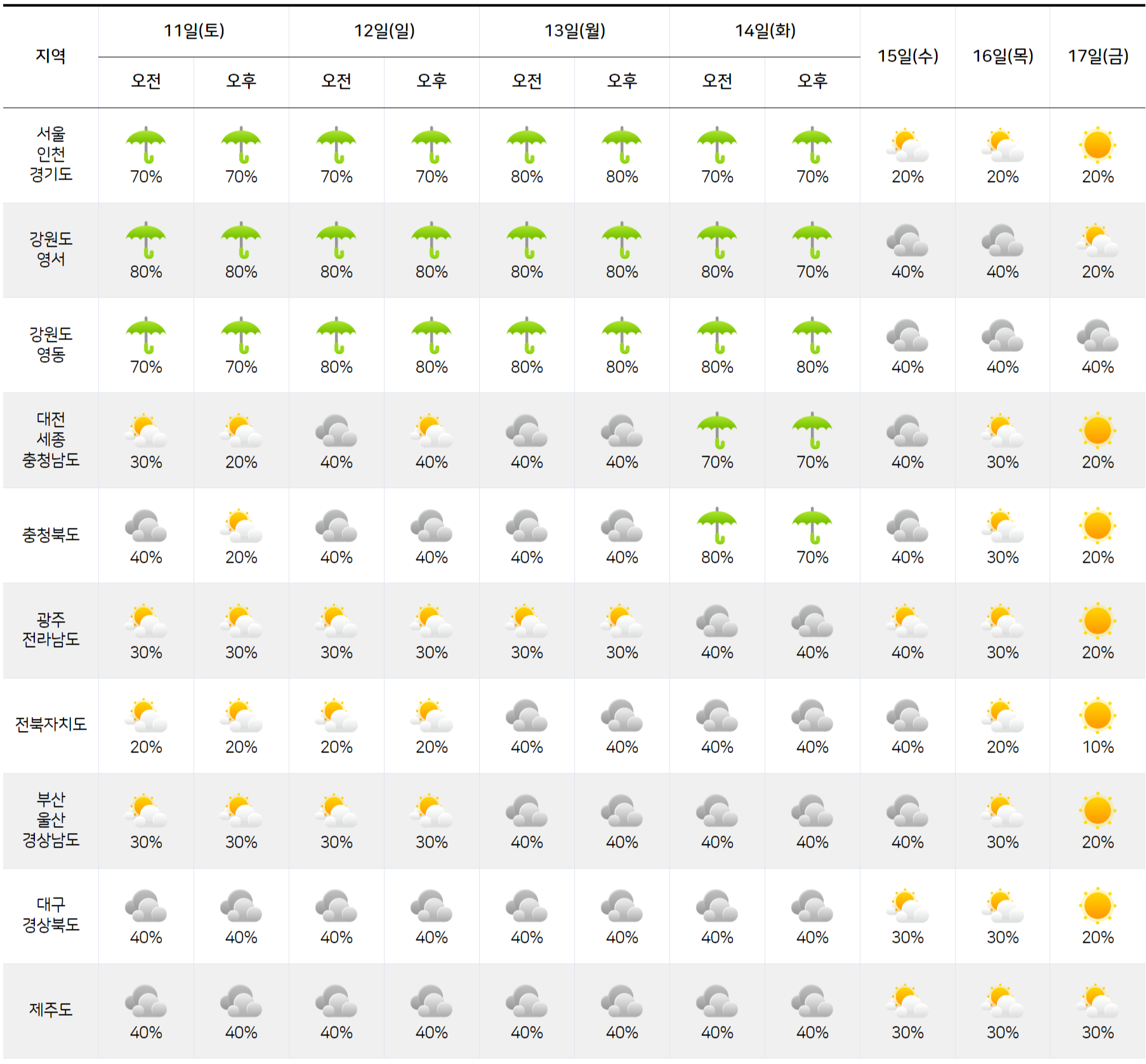The width and height of the screenshot is (1146, 1064).
Task: Click the 충청북도 region label
Action: (51, 535)
